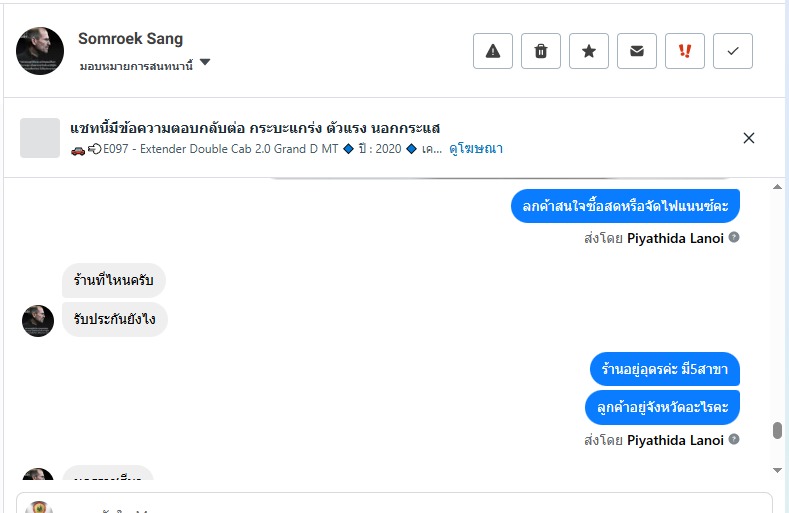789x513 pixels.
Task: Click the warning triangle spam icon
Action: (x=493, y=51)
